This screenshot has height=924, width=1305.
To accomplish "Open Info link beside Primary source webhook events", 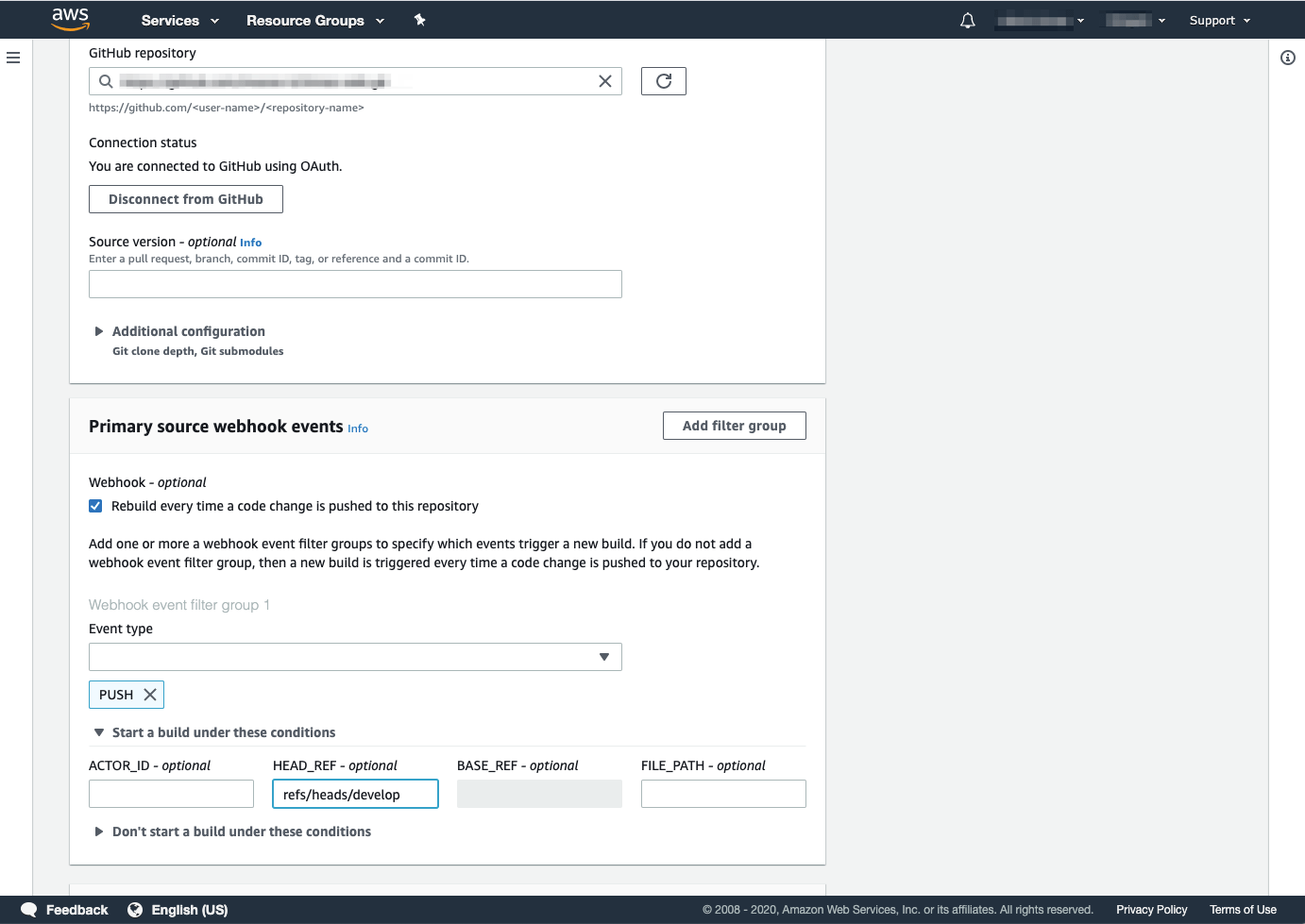I will pyautogui.click(x=358, y=428).
